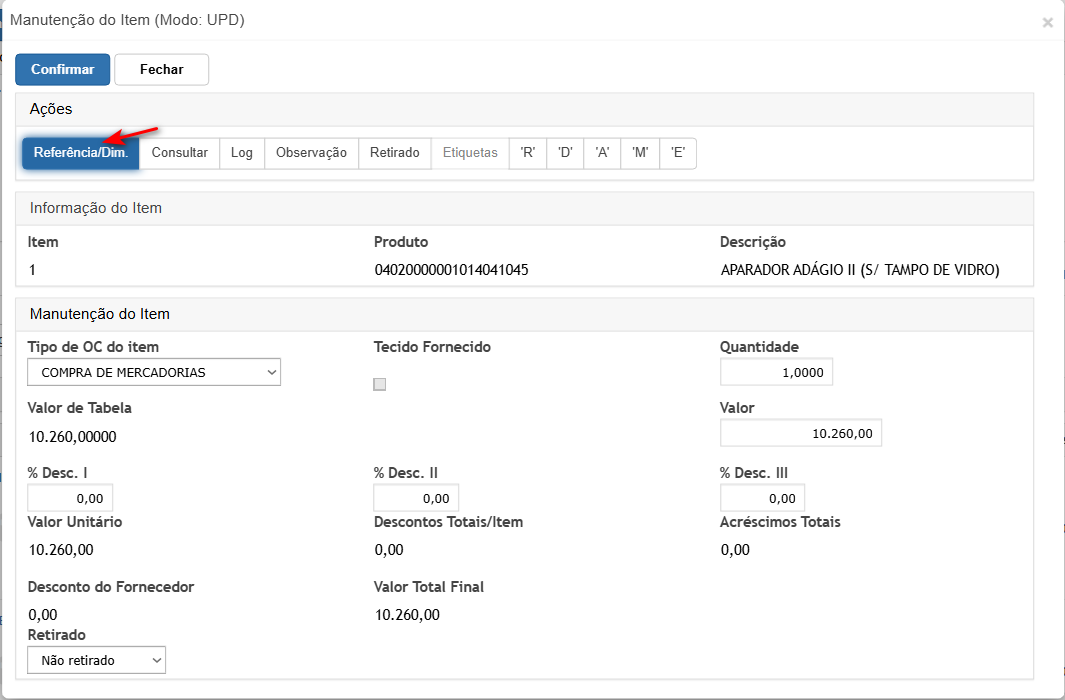Click the 'M' action button

[640, 153]
